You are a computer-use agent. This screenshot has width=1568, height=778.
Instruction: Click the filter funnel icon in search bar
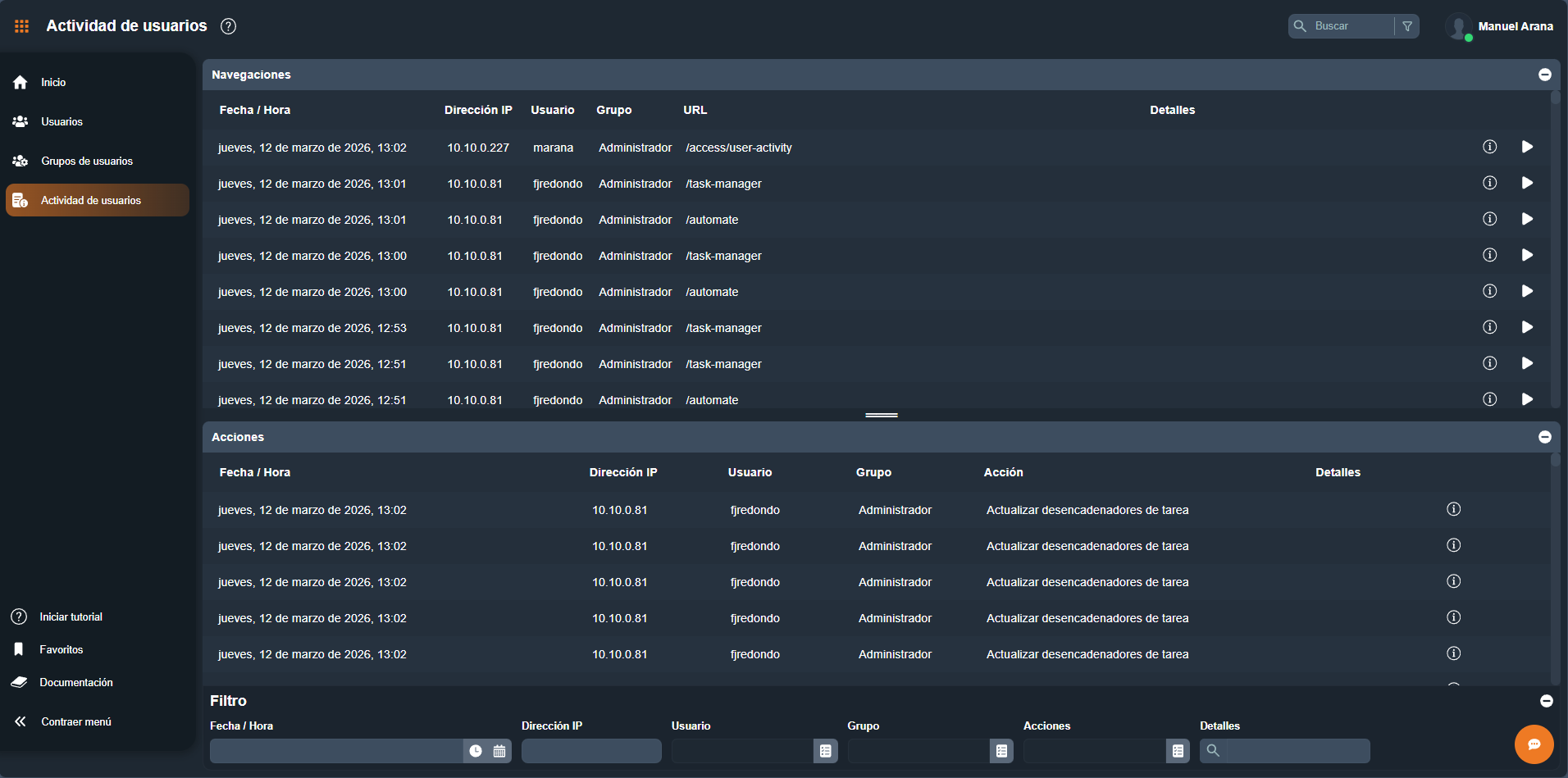[1407, 26]
